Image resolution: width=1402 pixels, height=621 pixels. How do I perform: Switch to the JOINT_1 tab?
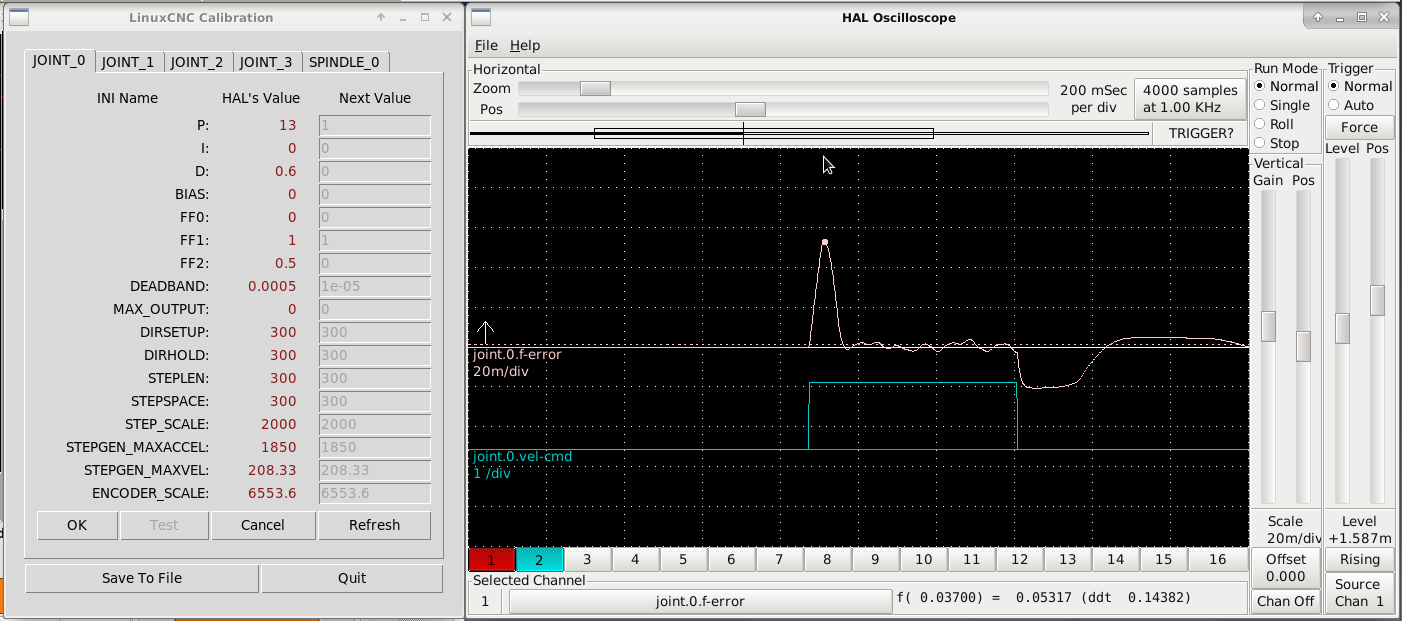point(128,62)
